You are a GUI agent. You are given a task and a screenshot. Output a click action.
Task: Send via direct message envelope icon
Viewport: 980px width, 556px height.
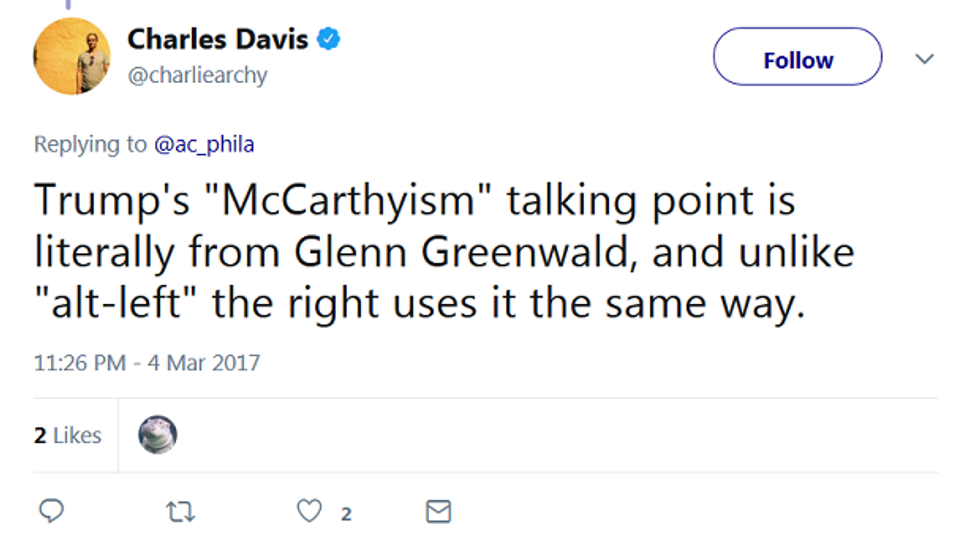(x=438, y=513)
